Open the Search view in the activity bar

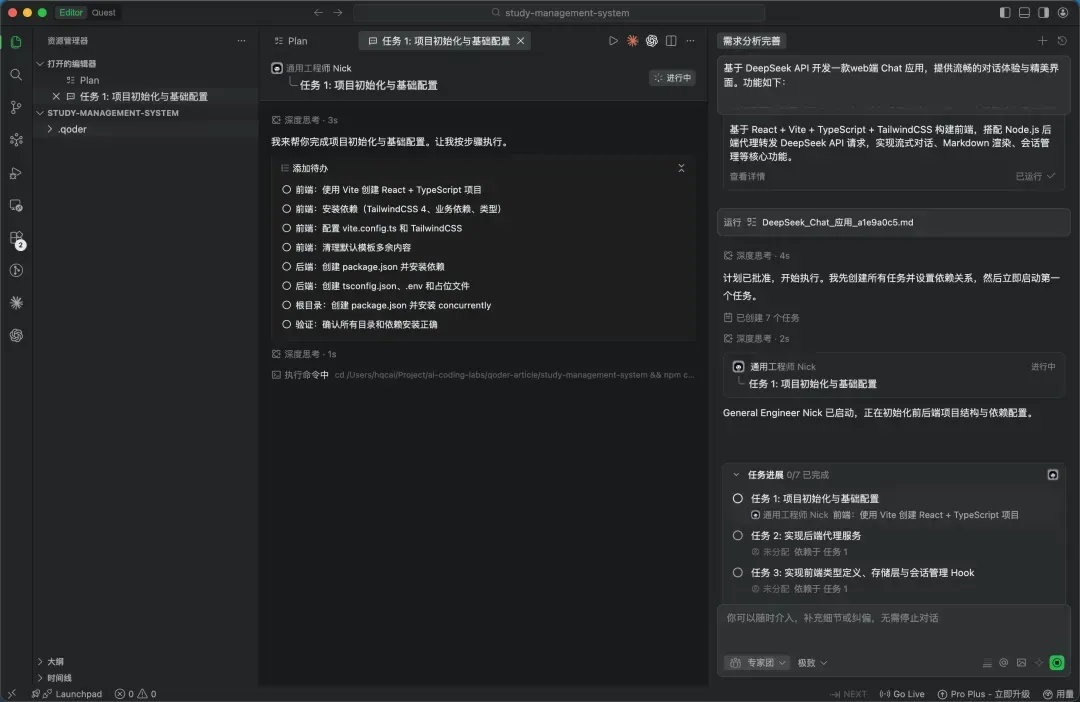(16, 75)
